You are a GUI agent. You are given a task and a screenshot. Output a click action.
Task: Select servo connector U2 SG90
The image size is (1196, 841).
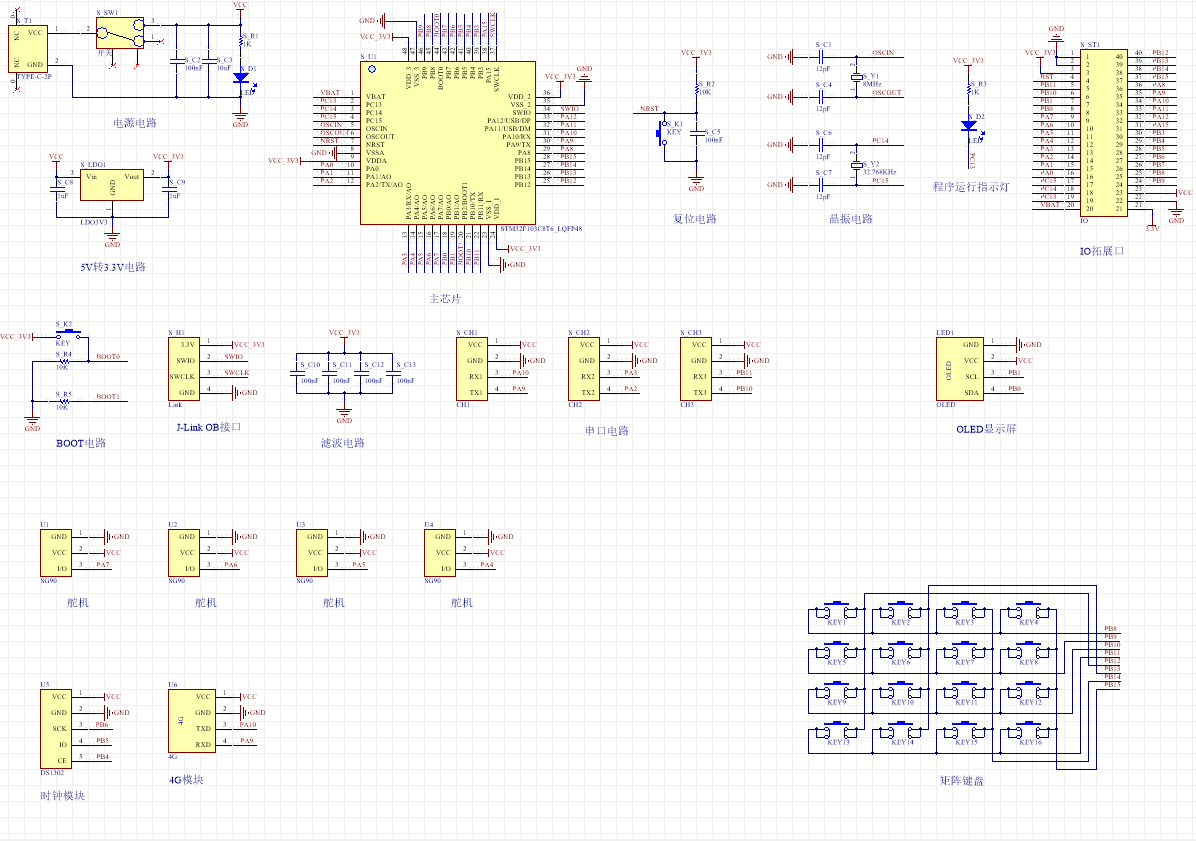pos(184,553)
